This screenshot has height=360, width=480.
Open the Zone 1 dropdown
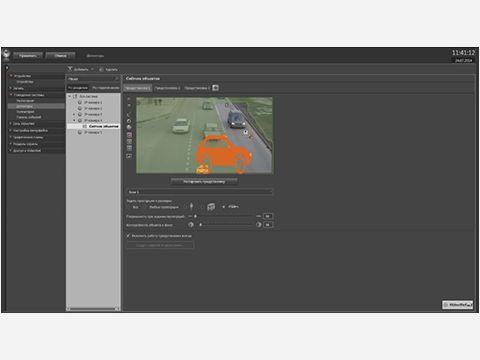click(200, 192)
